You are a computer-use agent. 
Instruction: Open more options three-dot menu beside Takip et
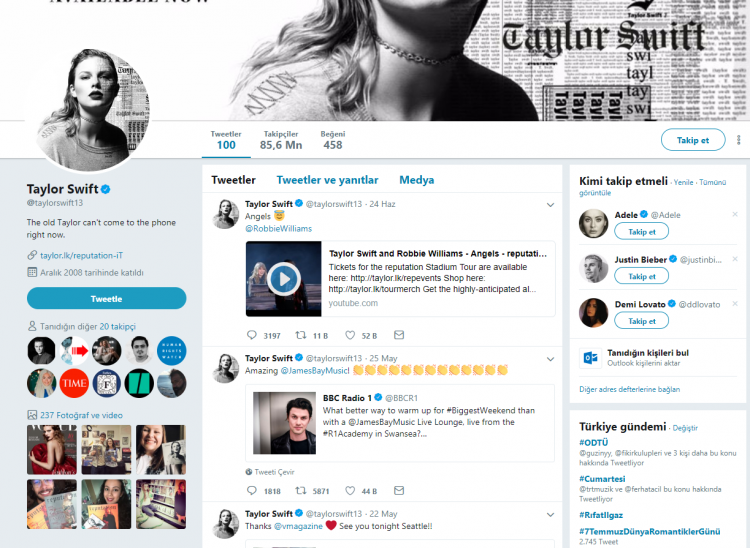pyautogui.click(x=739, y=140)
